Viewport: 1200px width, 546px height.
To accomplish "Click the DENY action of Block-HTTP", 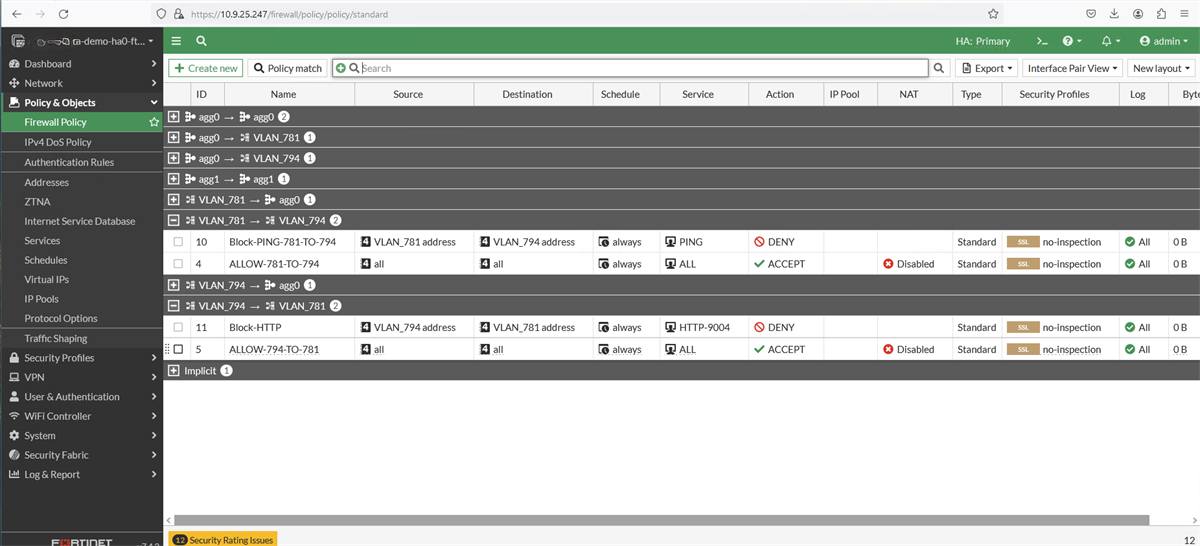I will [774, 327].
